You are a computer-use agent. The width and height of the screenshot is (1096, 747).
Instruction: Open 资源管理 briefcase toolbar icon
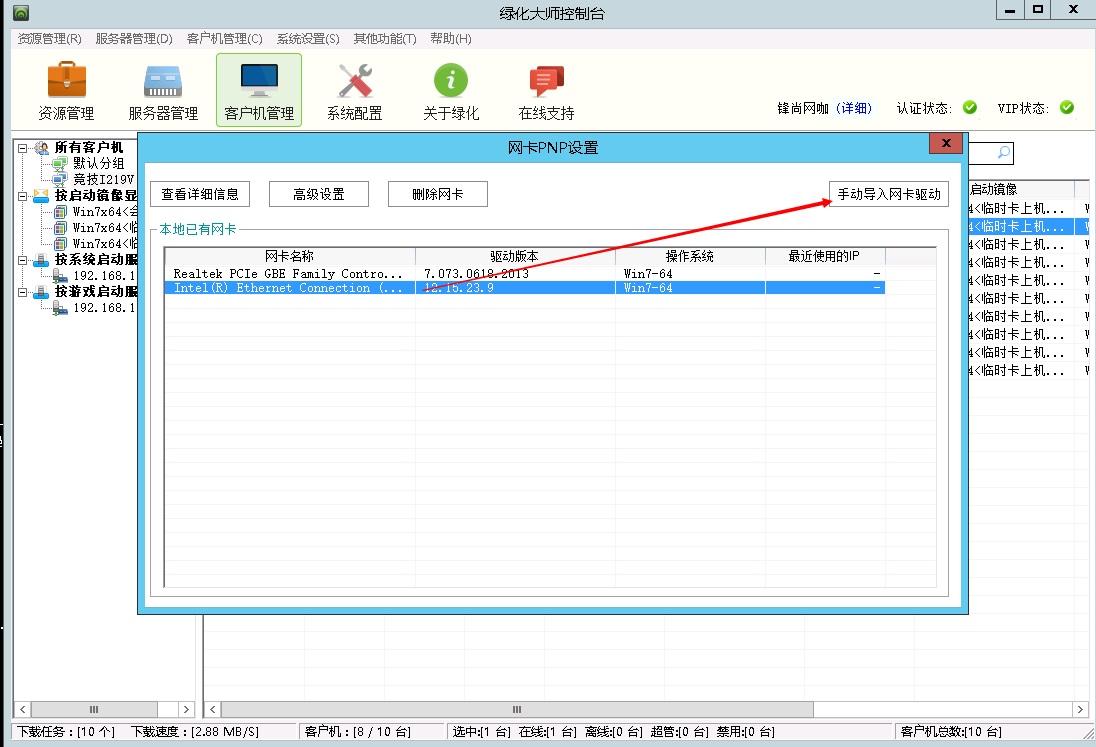(66, 82)
